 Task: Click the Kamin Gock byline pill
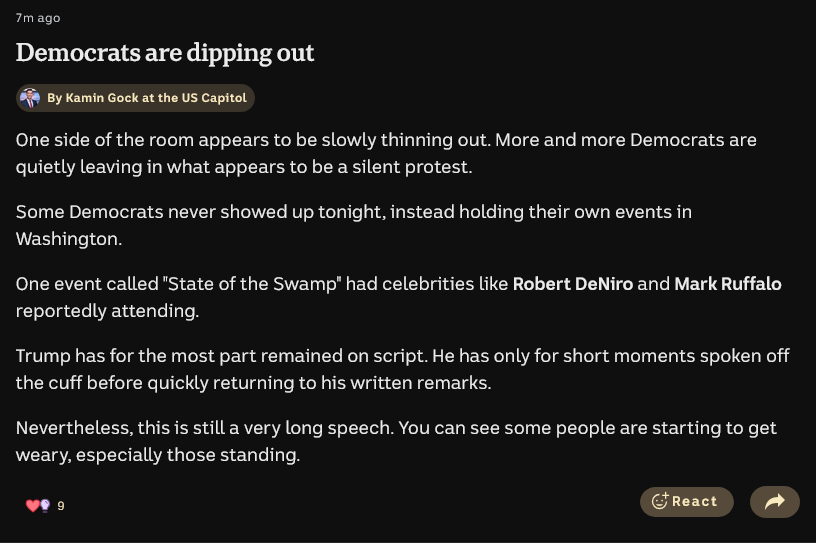135,98
